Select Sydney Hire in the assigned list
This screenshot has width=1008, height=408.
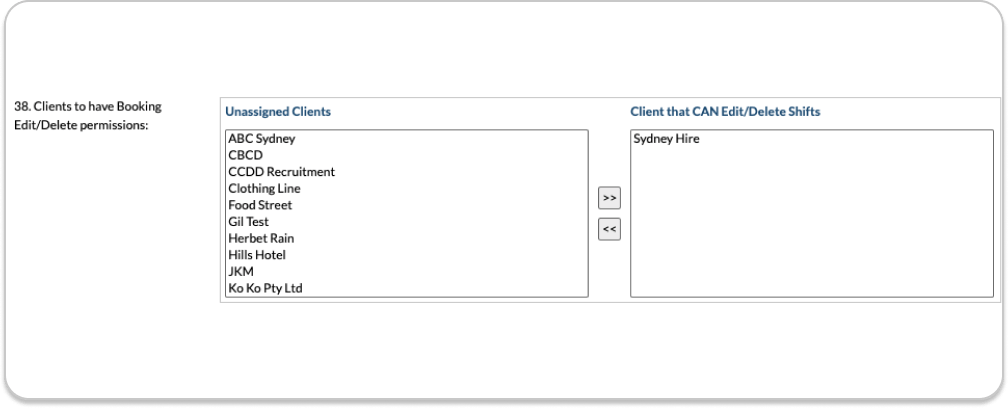click(x=666, y=139)
